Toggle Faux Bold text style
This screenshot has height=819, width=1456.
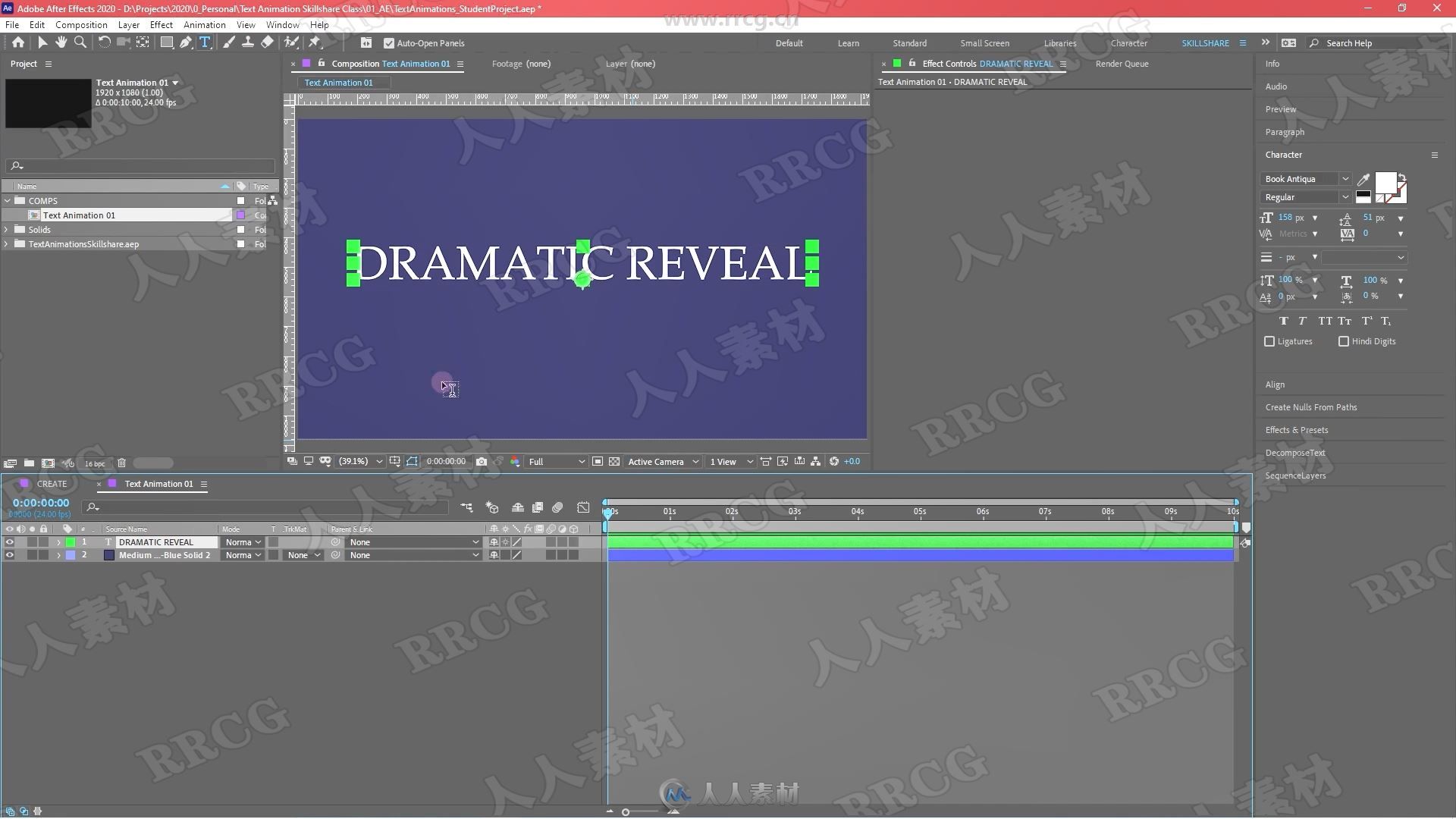[1283, 321]
